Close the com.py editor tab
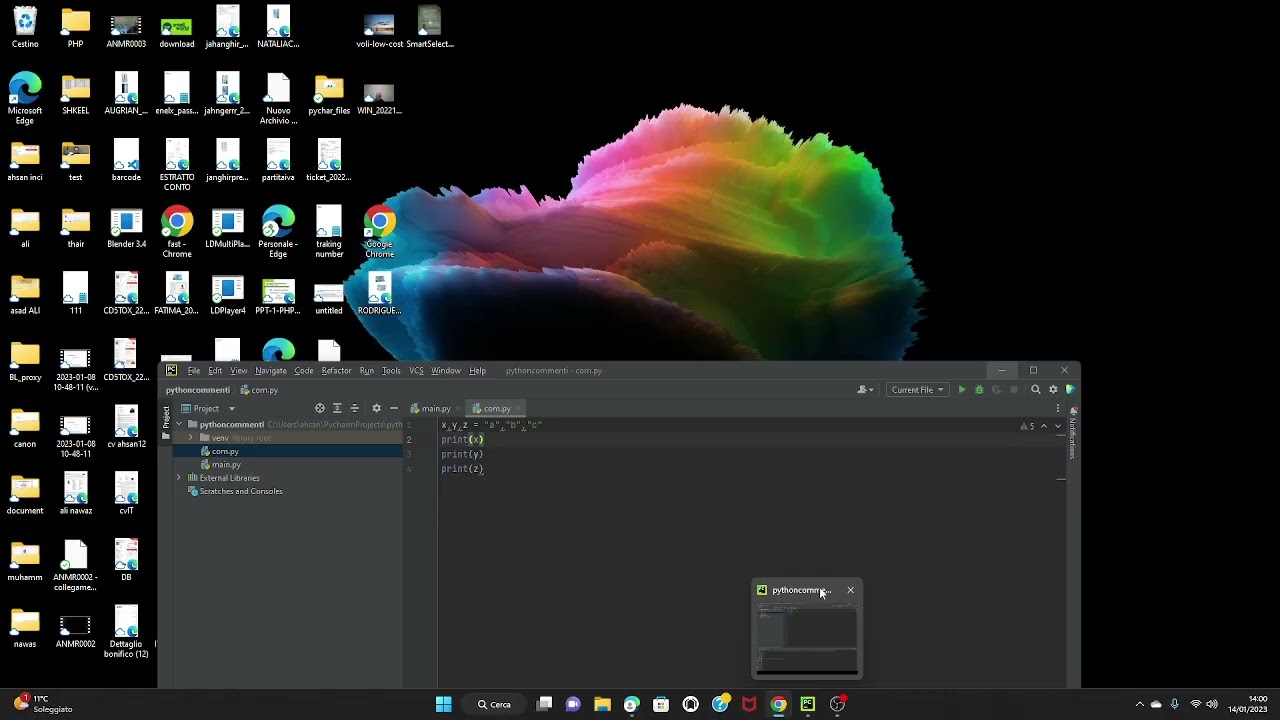This screenshot has height=720, width=1280. (x=518, y=409)
